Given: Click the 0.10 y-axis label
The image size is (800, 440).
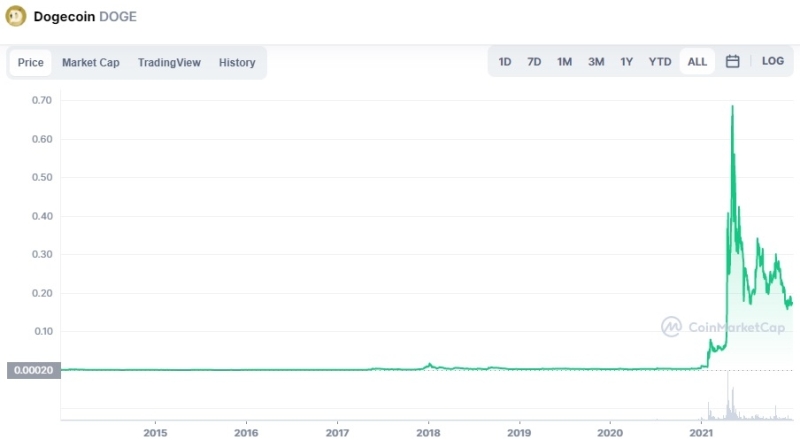Looking at the screenshot, I should click(43, 331).
